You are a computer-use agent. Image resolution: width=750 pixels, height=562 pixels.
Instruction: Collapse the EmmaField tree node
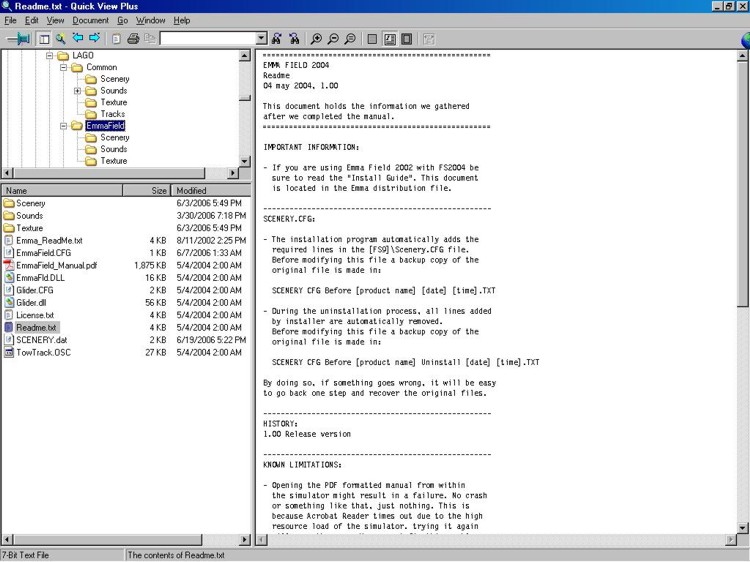63,126
